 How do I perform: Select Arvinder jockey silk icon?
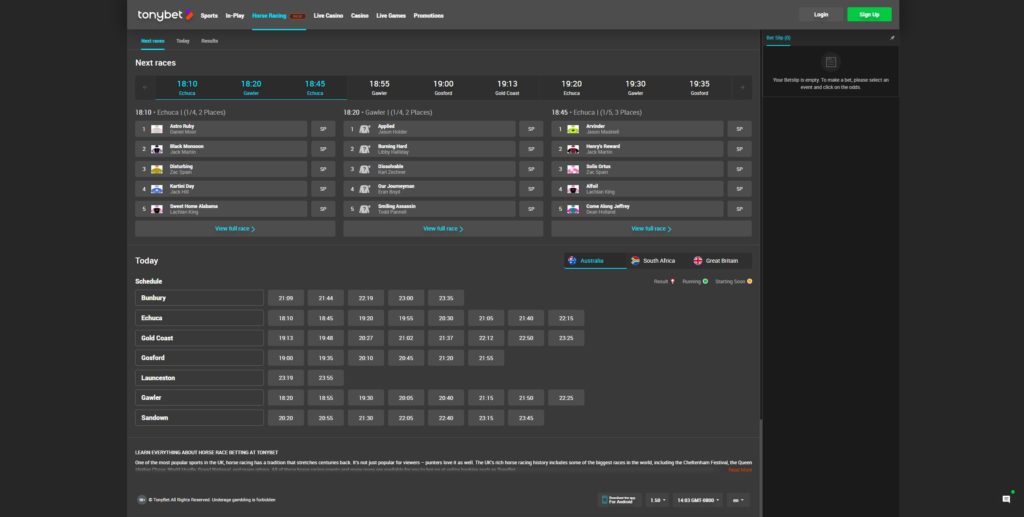point(573,129)
